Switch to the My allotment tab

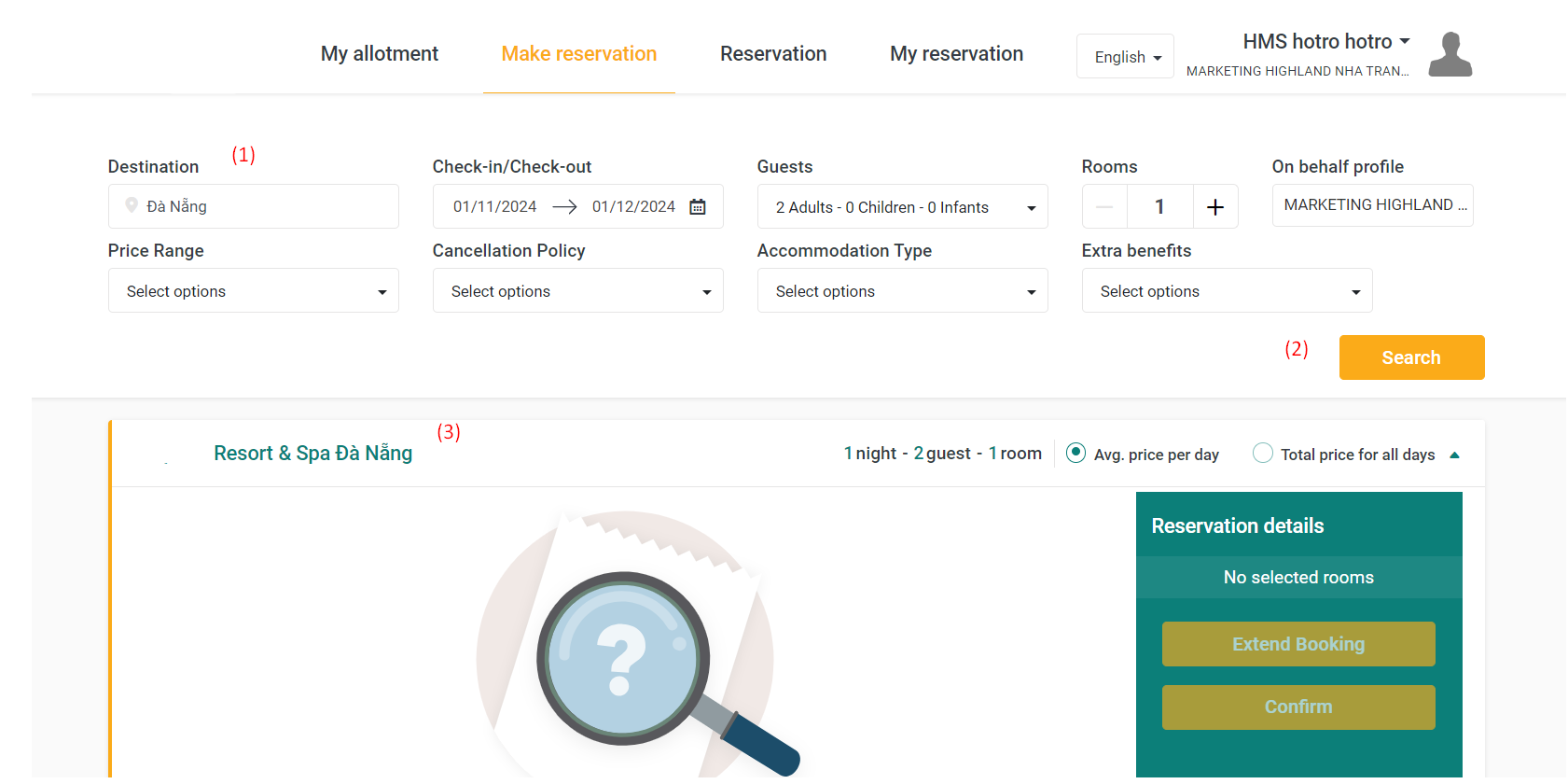tap(379, 54)
